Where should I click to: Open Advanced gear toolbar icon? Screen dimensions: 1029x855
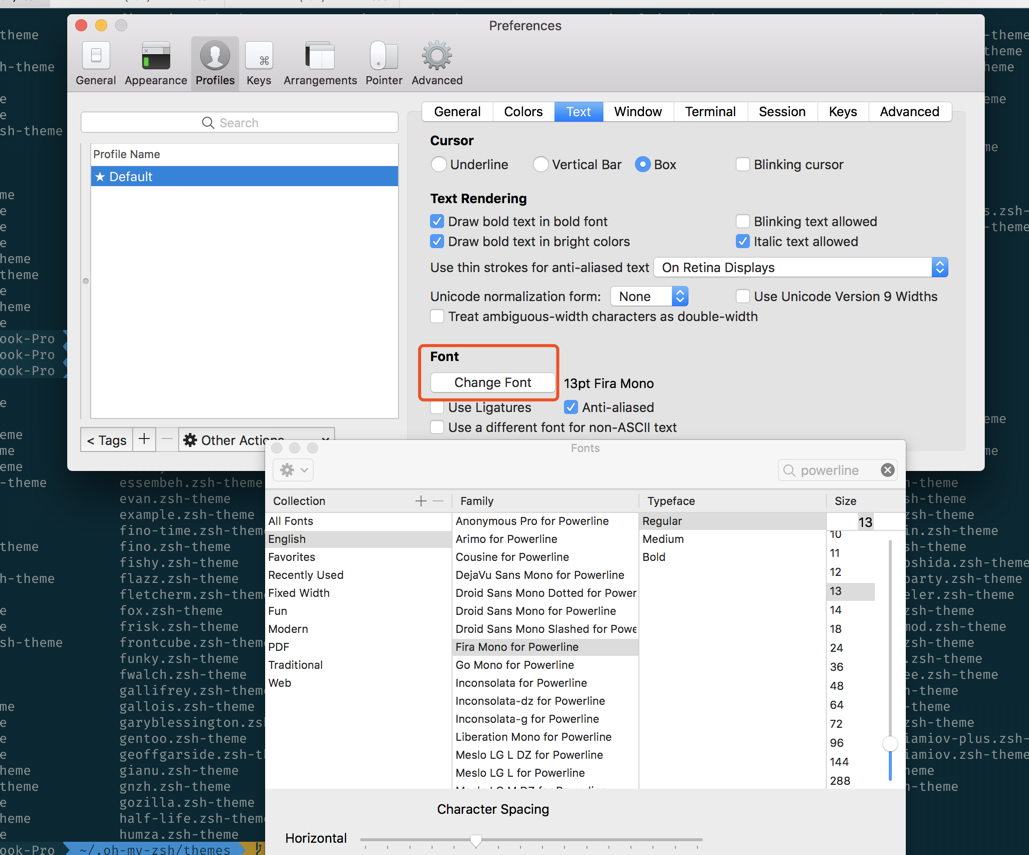point(436,63)
